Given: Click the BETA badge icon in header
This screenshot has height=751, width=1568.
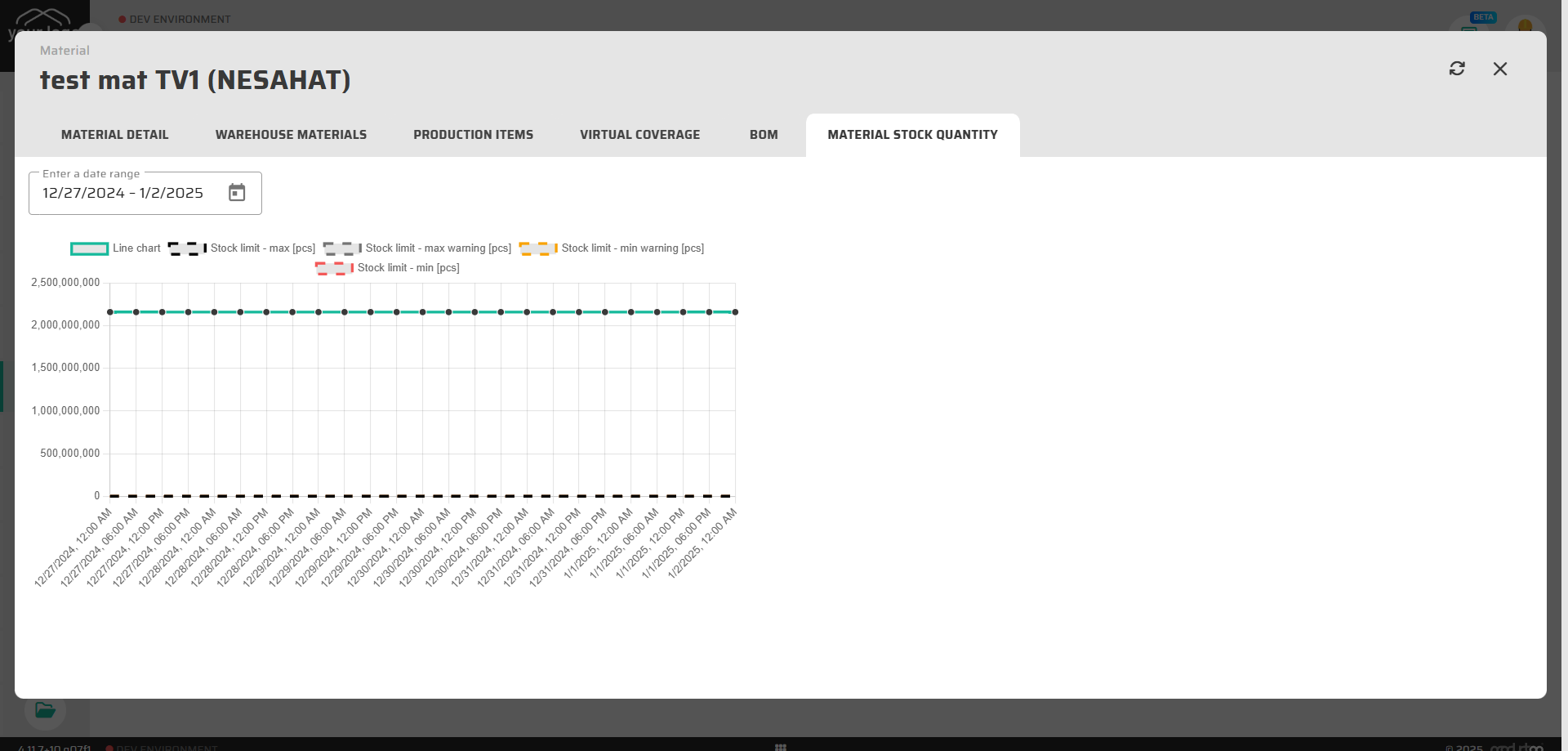Looking at the screenshot, I should point(1482,17).
